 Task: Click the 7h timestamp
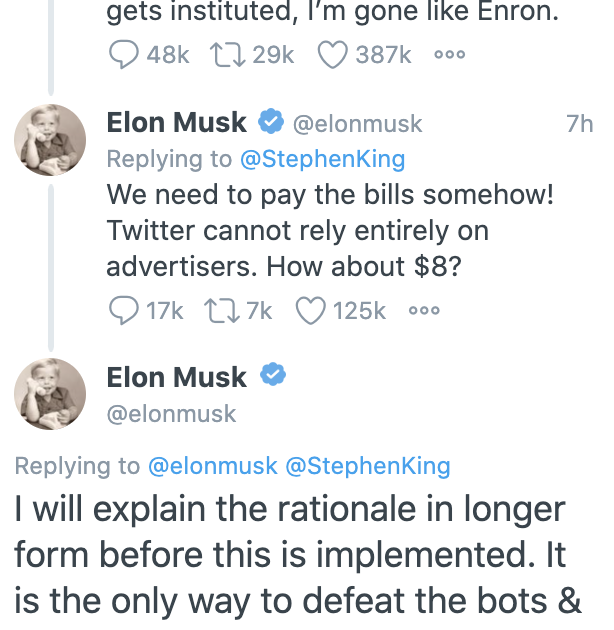[579, 124]
